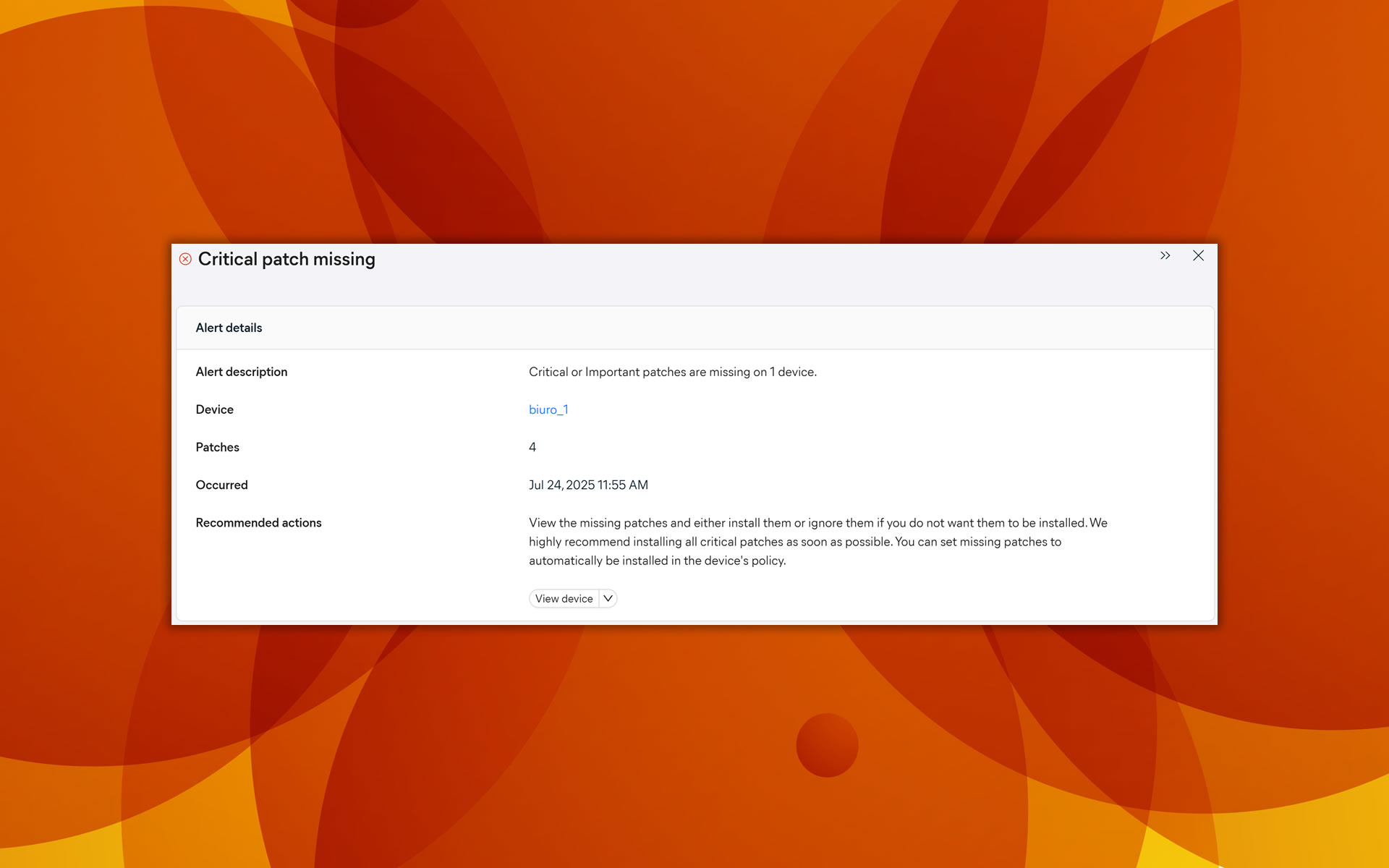
Task: Click the View device button
Action: tap(564, 598)
